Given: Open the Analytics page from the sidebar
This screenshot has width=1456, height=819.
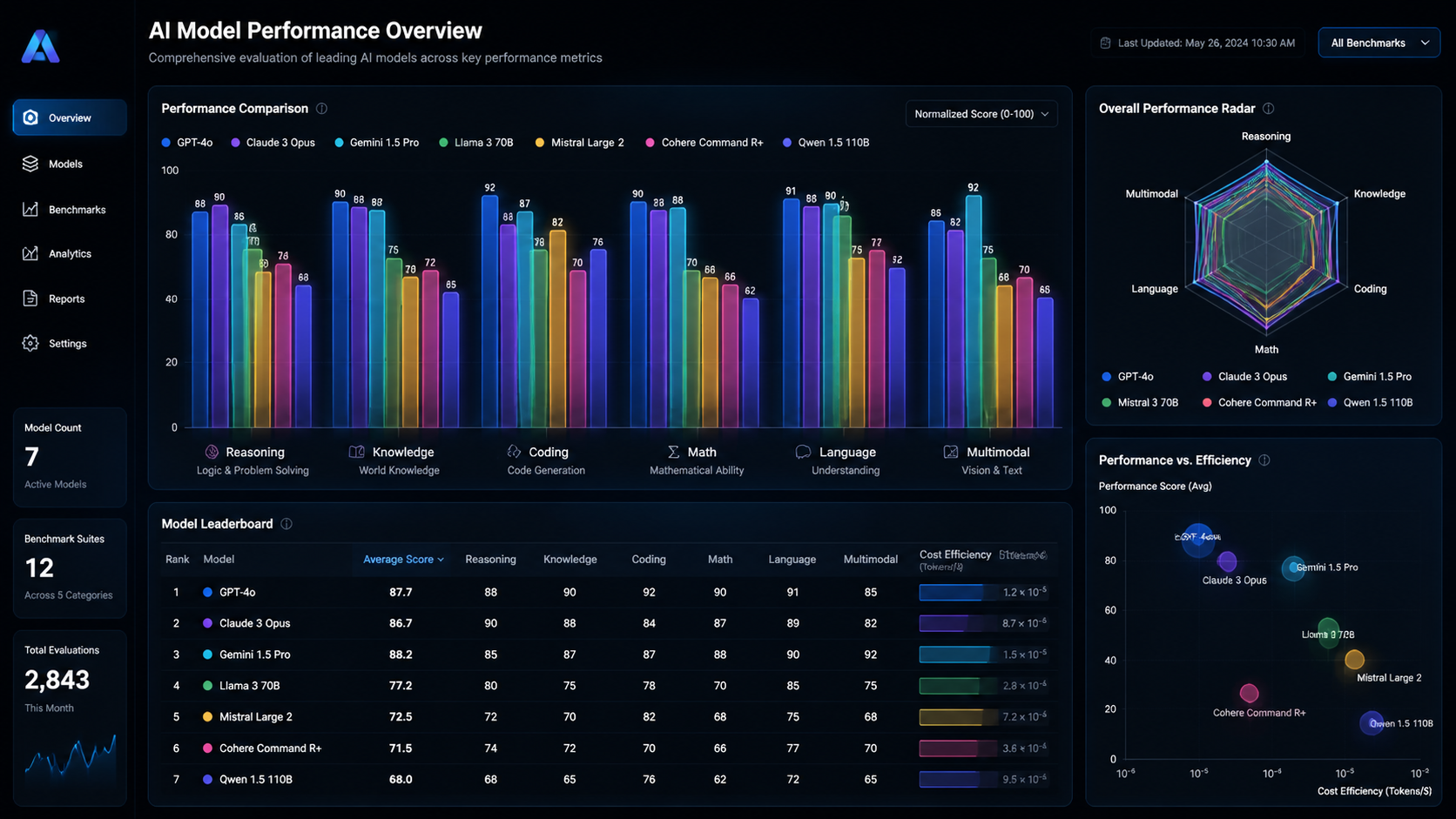Looking at the screenshot, I should (x=70, y=253).
